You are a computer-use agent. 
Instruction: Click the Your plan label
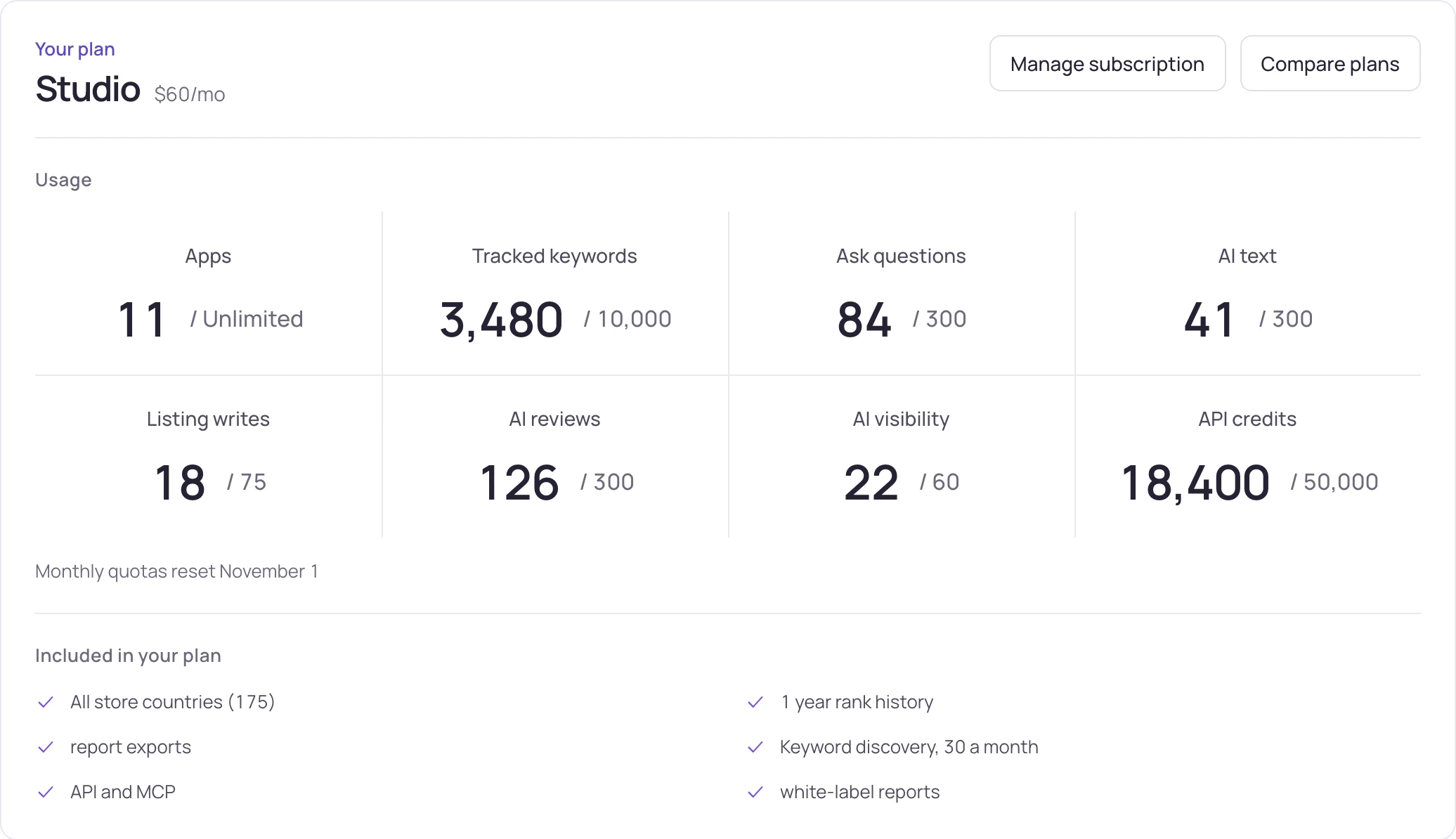click(x=75, y=49)
